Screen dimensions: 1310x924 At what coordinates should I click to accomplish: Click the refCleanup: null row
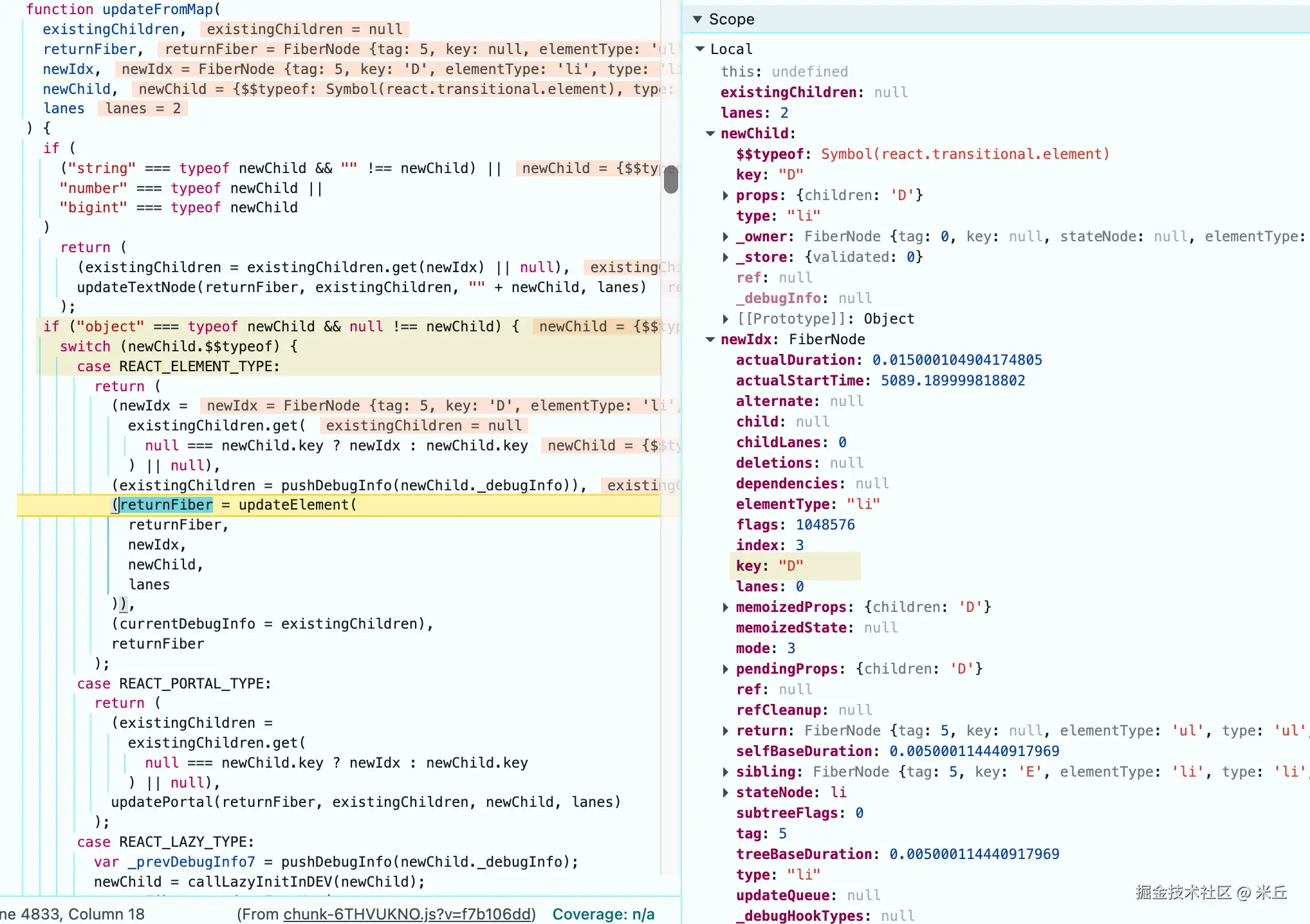(804, 710)
